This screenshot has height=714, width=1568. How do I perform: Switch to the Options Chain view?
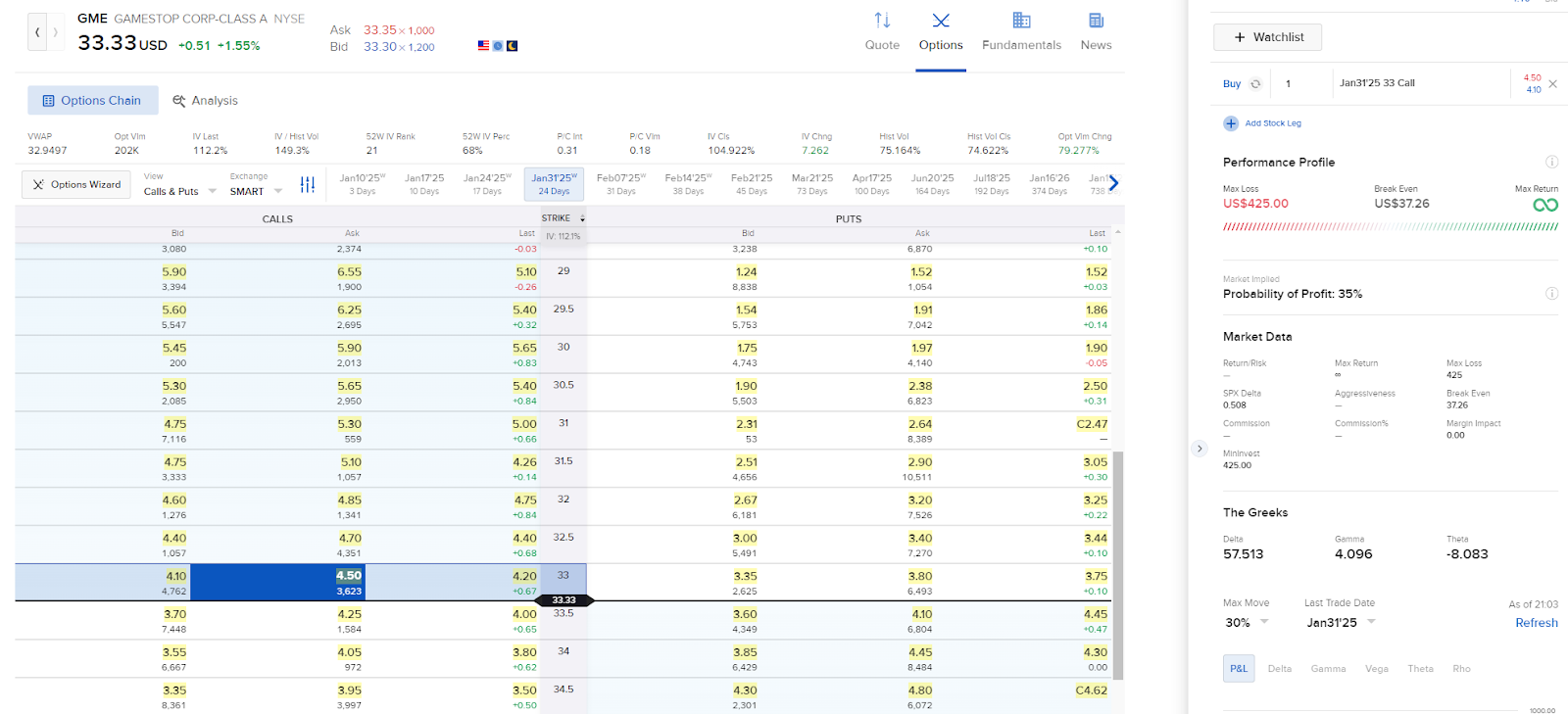(x=91, y=100)
